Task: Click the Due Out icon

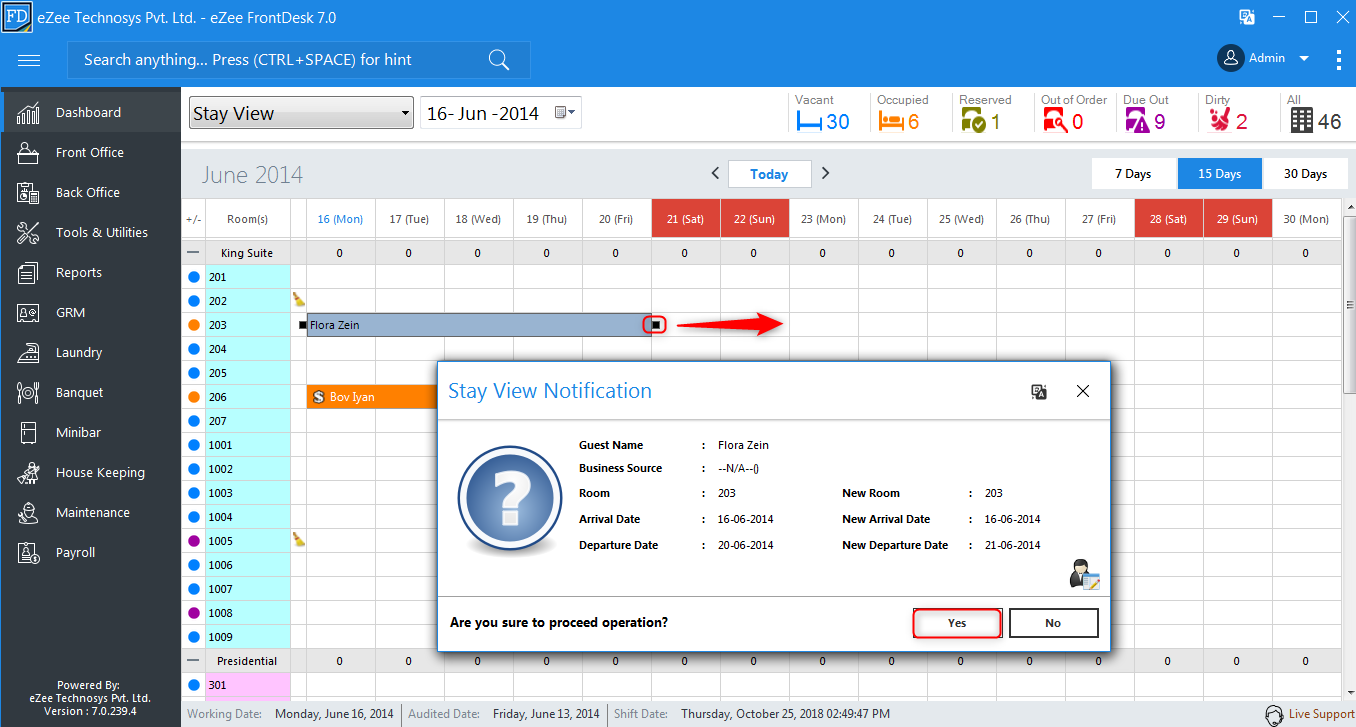Action: [x=1137, y=121]
